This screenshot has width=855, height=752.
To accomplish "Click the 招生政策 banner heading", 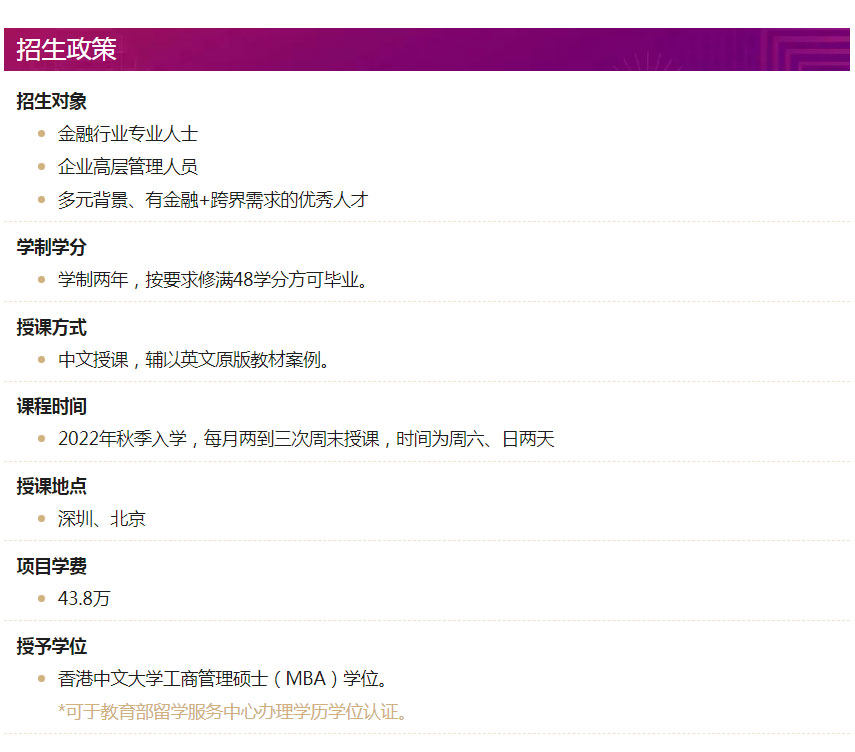I will (66, 49).
